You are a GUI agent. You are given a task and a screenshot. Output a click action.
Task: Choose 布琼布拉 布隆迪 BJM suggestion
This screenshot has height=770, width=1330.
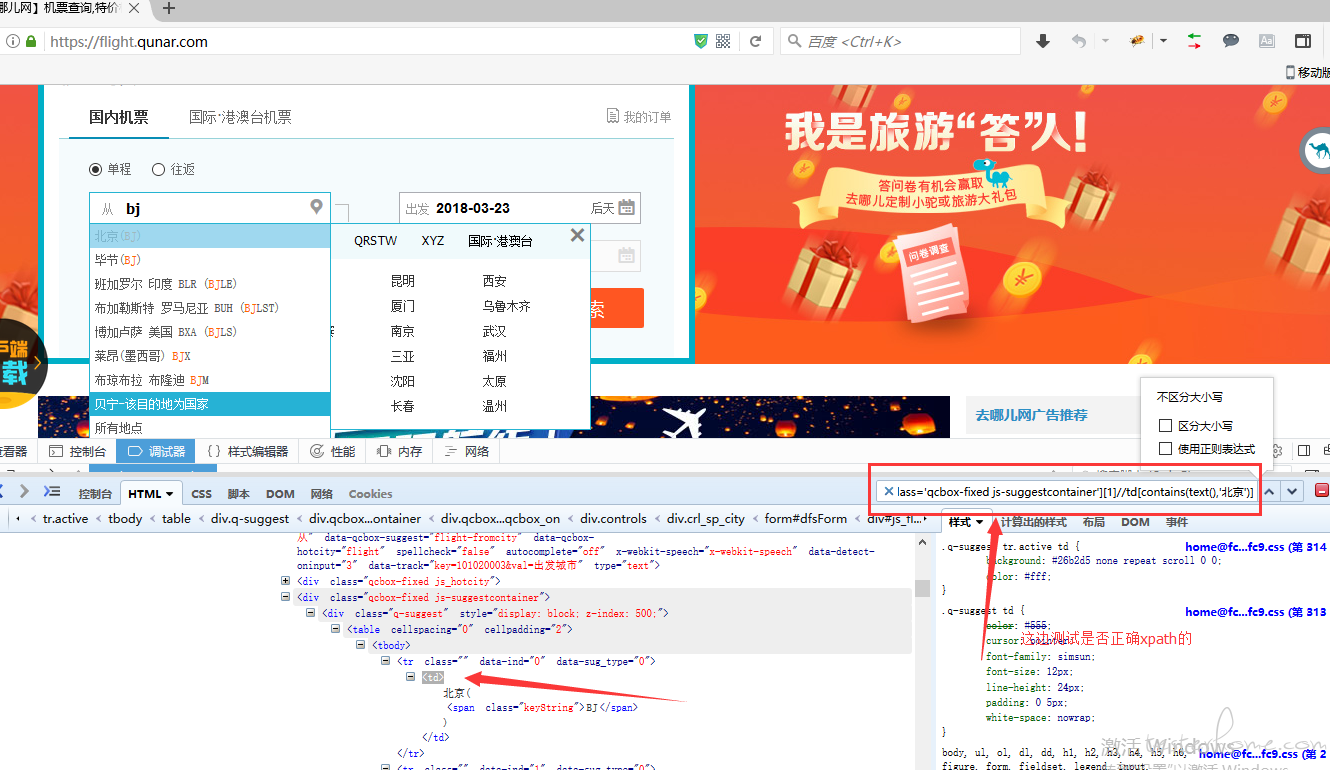(210, 380)
